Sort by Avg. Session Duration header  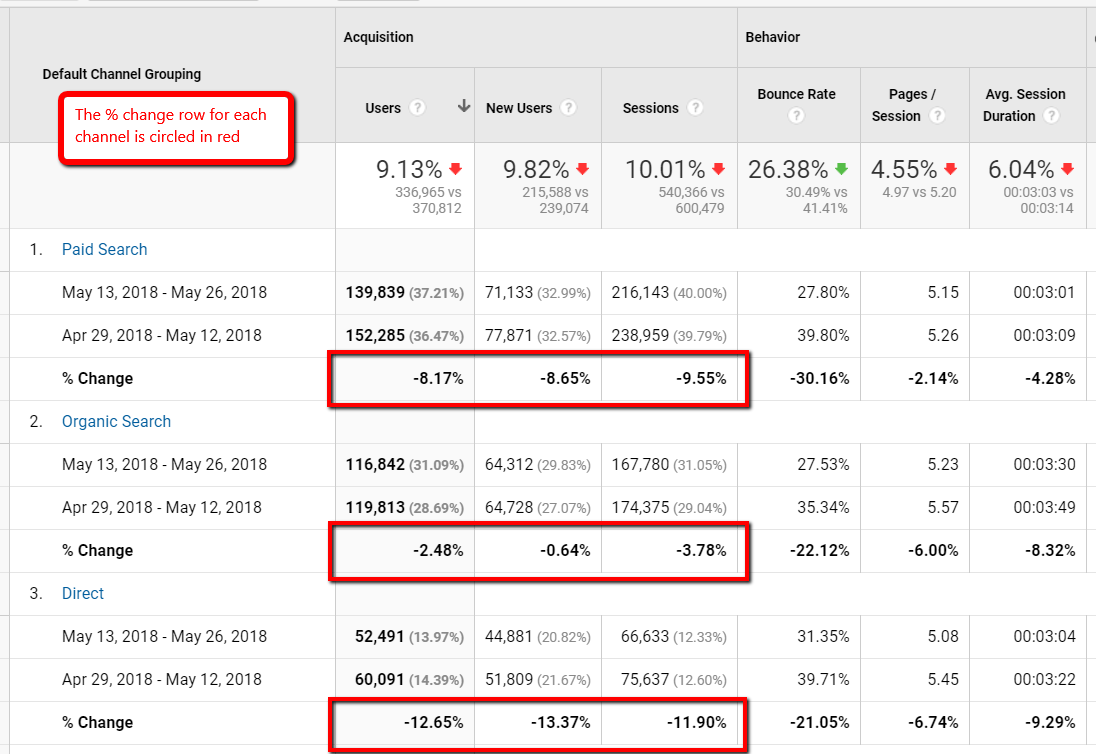pyautogui.click(x=1025, y=105)
